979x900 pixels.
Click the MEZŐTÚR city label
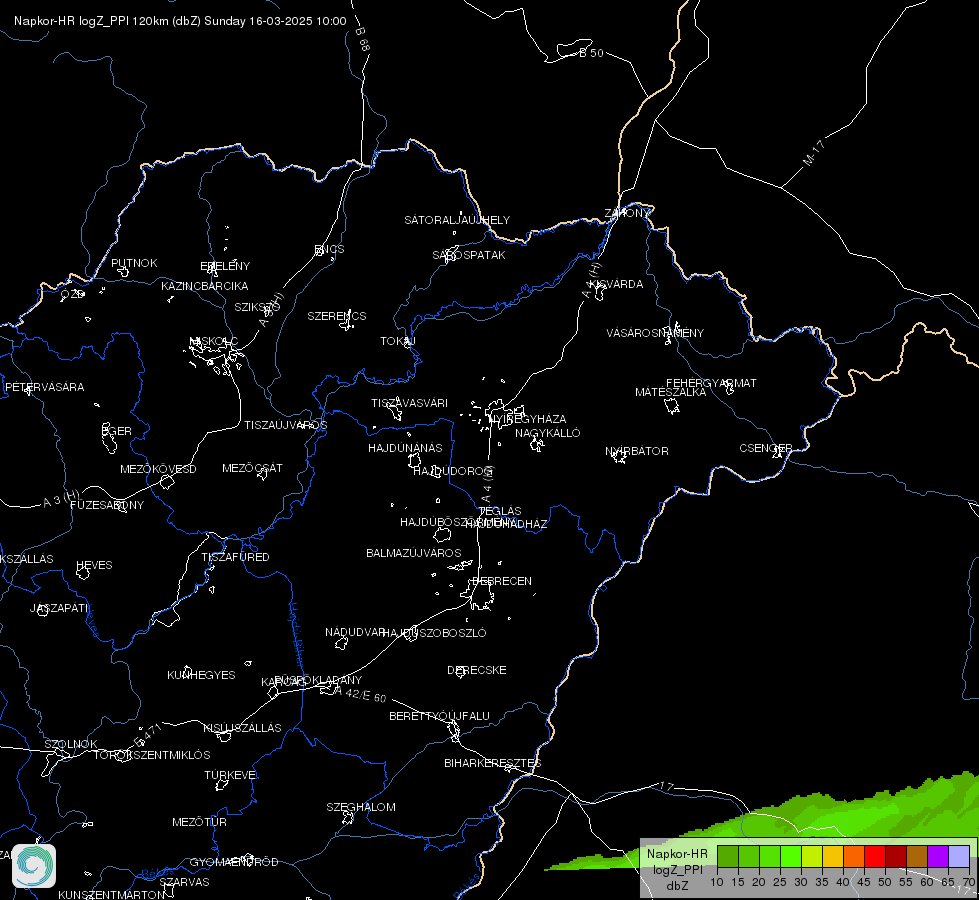coord(199,822)
